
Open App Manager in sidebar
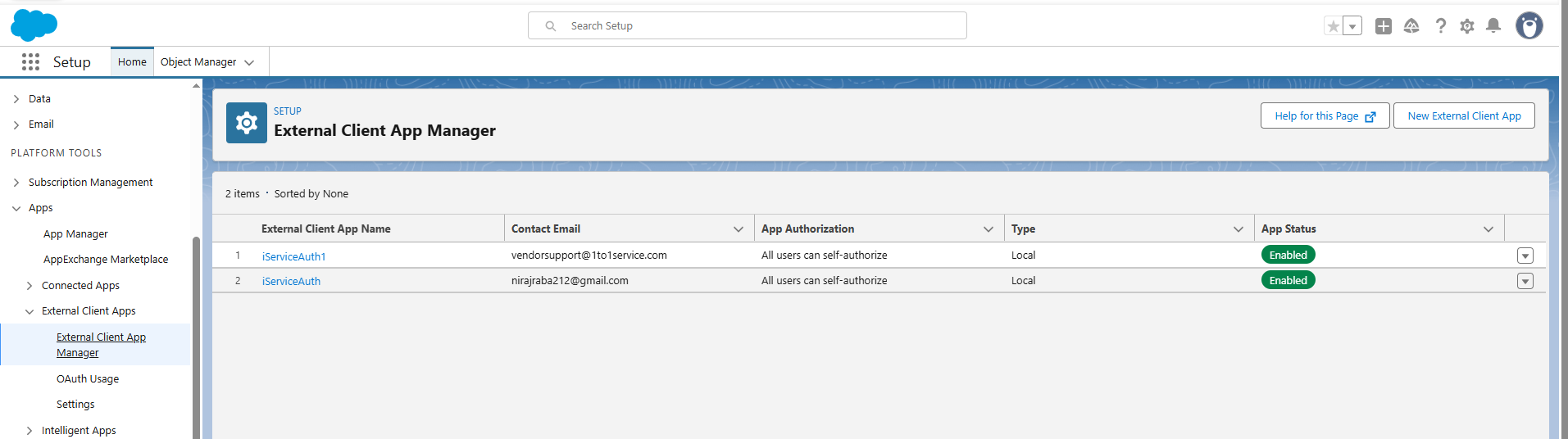pyautogui.click(x=75, y=233)
